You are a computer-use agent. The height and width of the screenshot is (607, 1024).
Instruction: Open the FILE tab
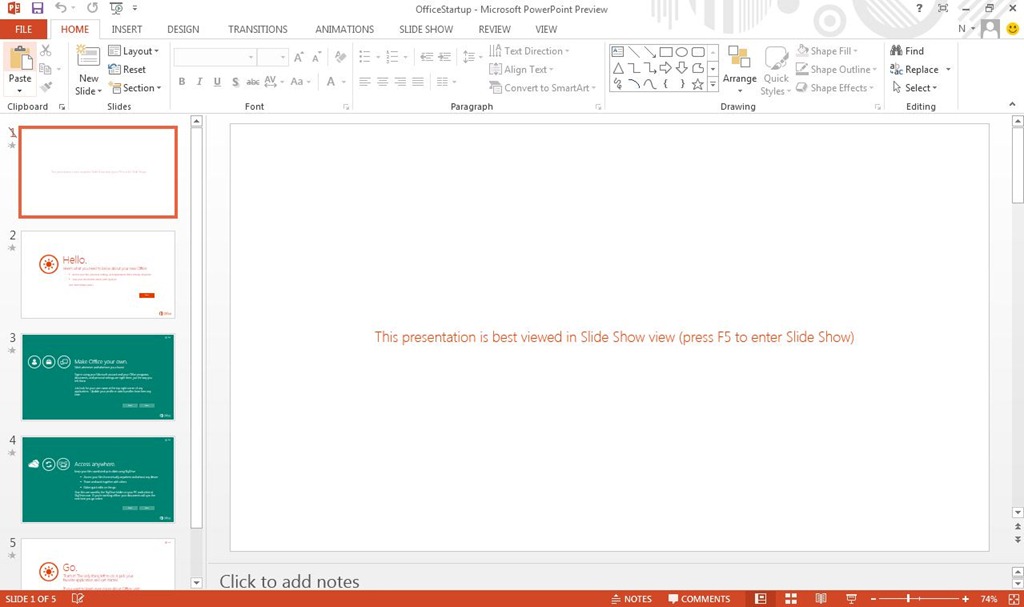click(x=24, y=29)
